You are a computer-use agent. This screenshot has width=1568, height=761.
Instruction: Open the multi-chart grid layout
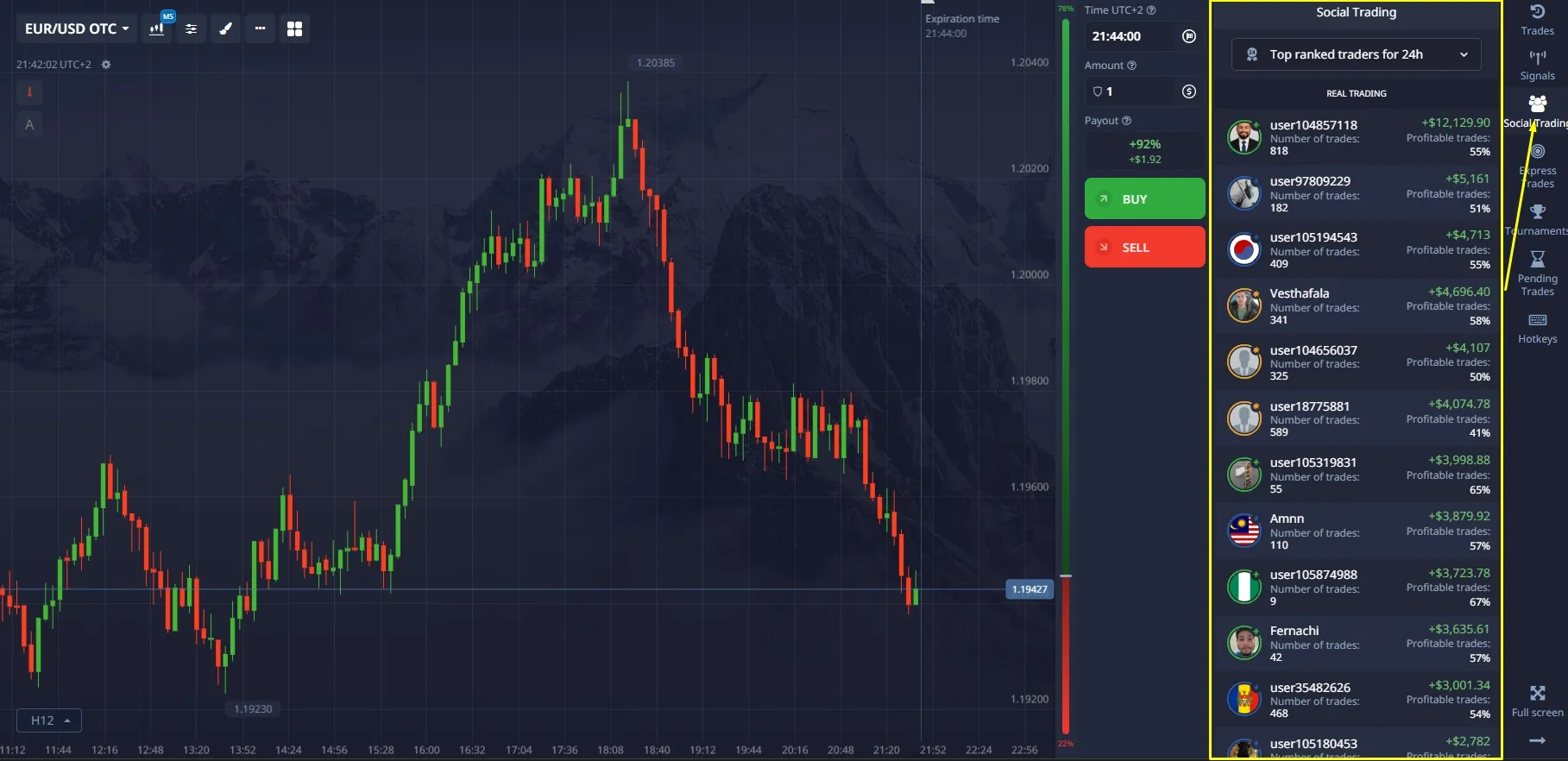(294, 28)
